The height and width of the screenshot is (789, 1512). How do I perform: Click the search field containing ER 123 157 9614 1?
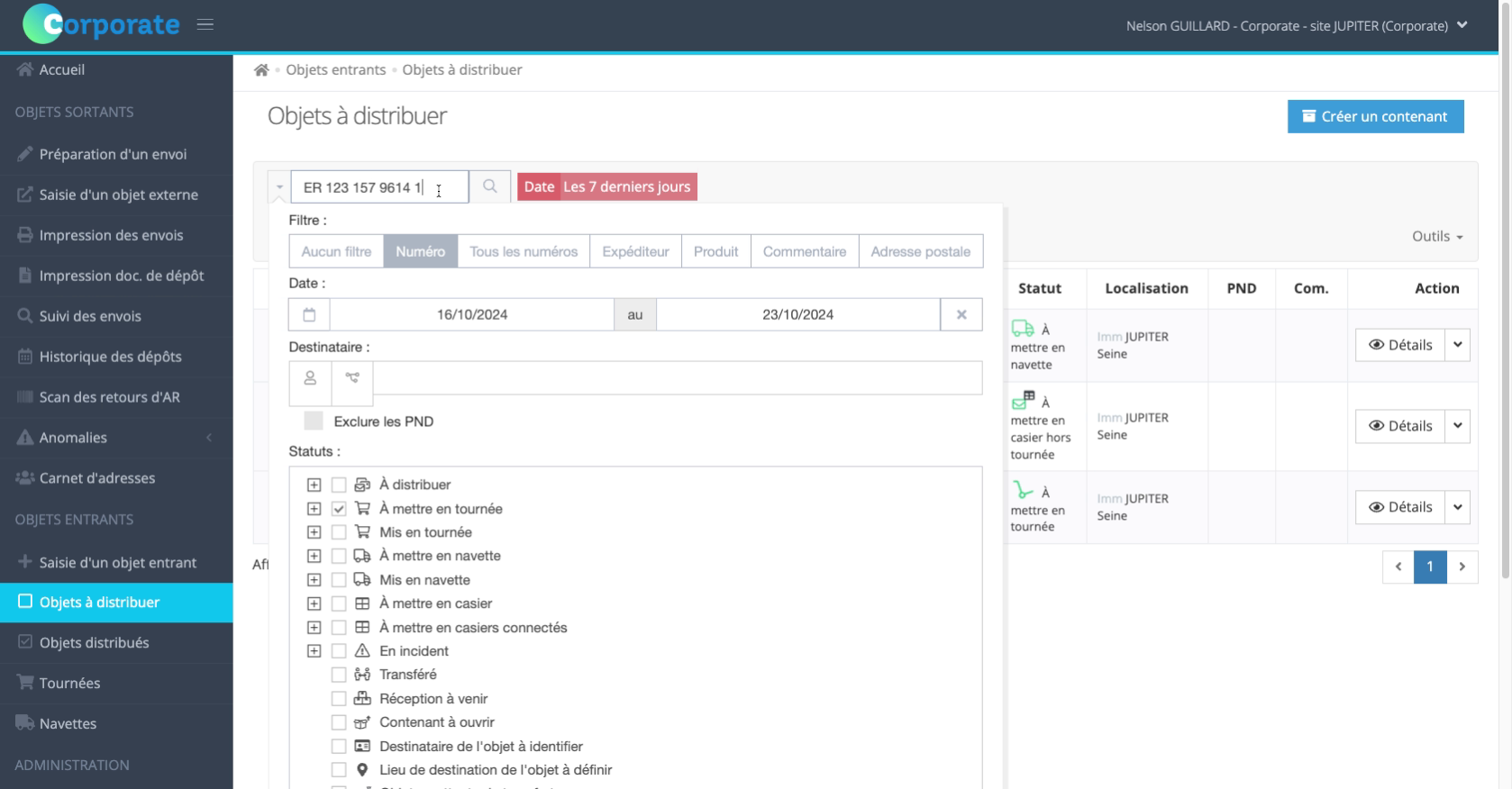click(x=379, y=186)
